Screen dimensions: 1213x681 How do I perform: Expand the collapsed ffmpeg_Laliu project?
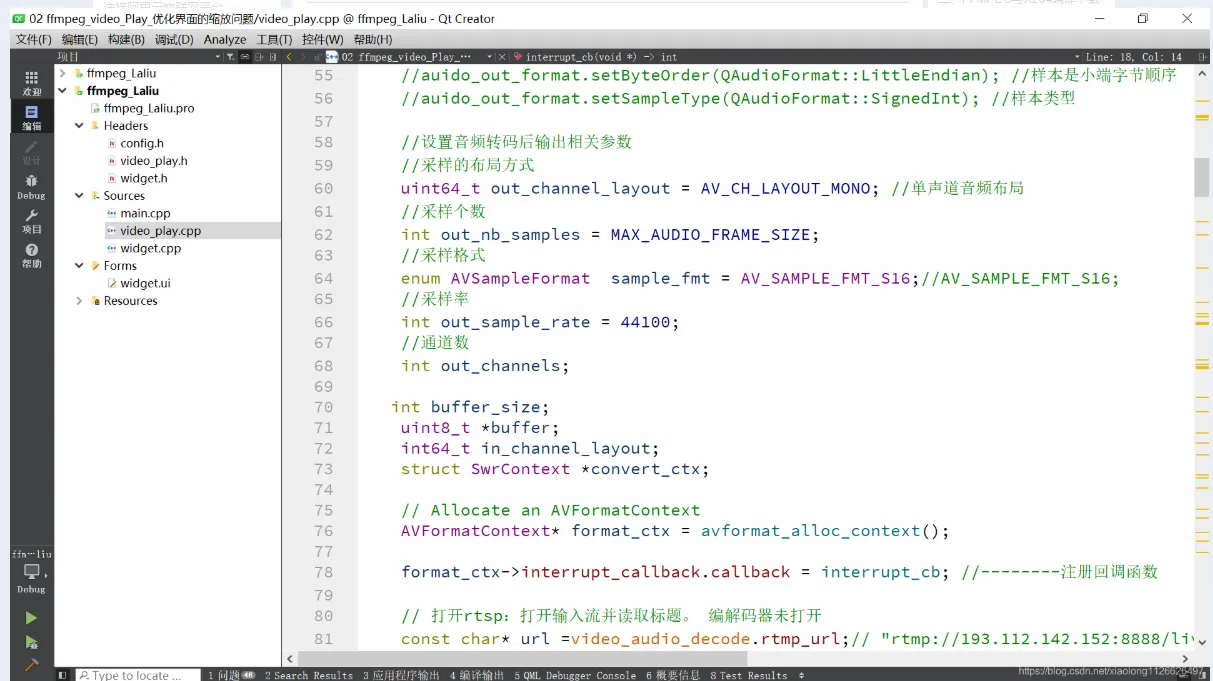pos(62,73)
